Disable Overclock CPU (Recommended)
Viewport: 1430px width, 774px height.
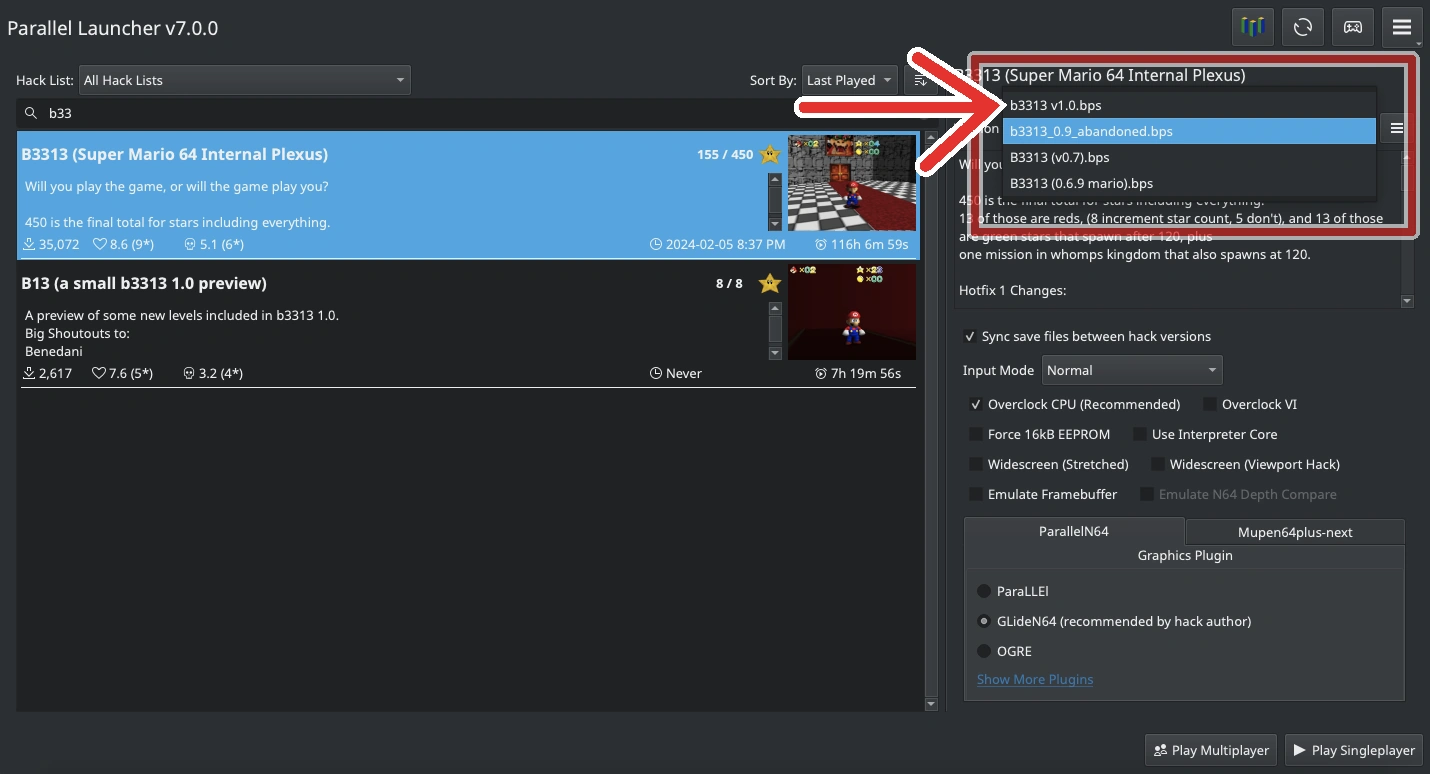click(x=976, y=404)
